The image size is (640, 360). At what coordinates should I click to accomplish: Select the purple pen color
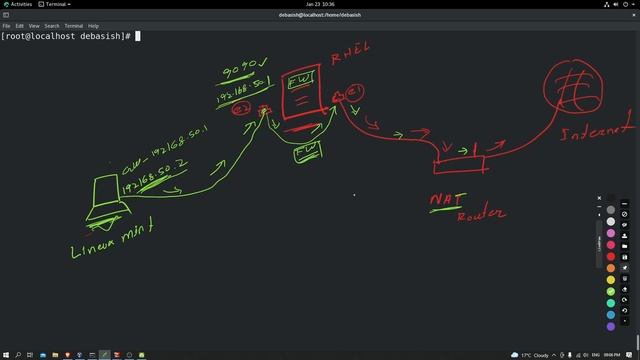(x=611, y=327)
